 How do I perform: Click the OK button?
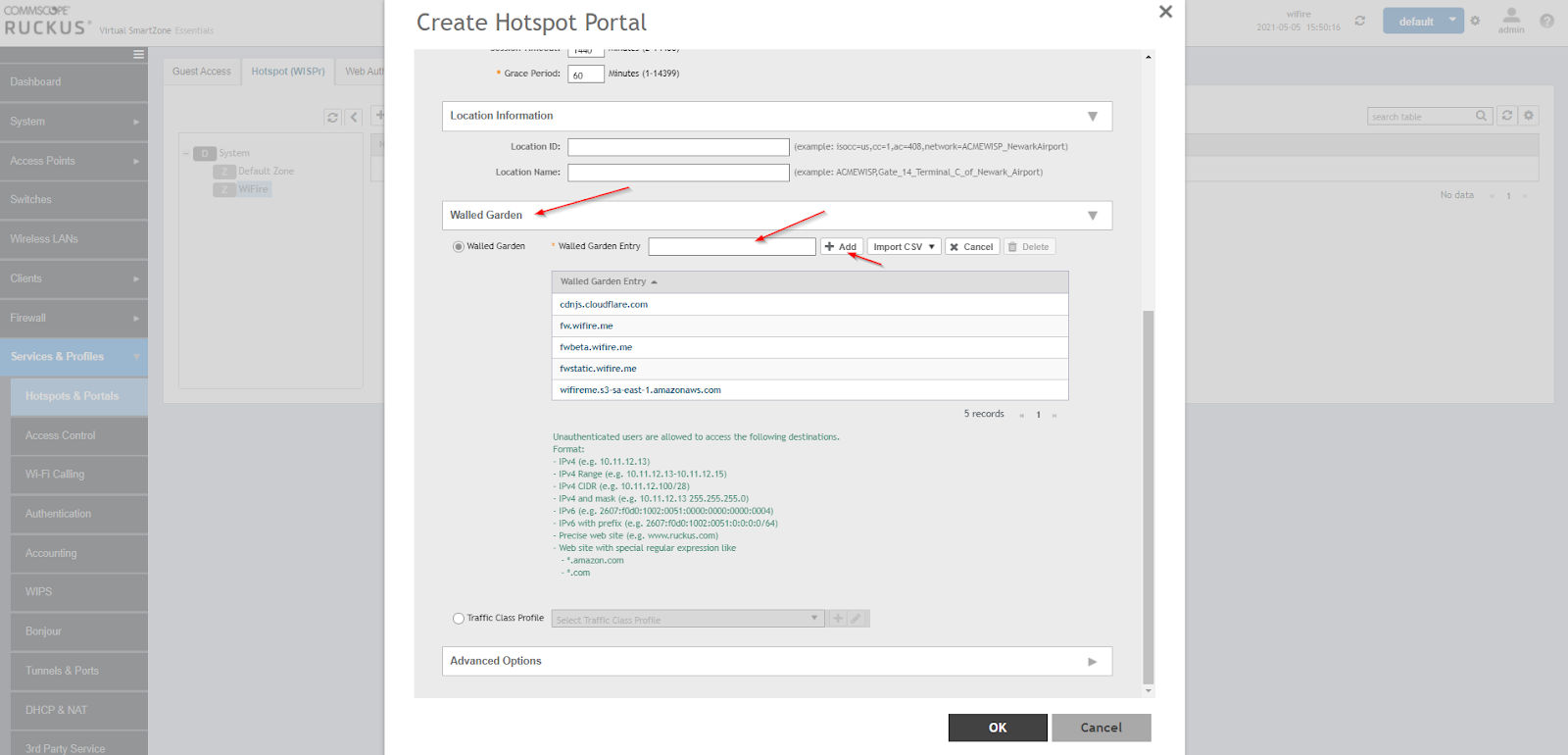[x=998, y=728]
